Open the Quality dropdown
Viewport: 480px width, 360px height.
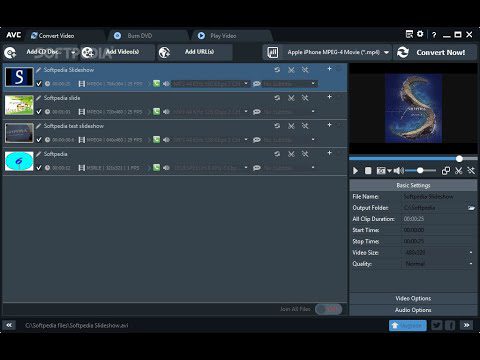(x=439, y=264)
